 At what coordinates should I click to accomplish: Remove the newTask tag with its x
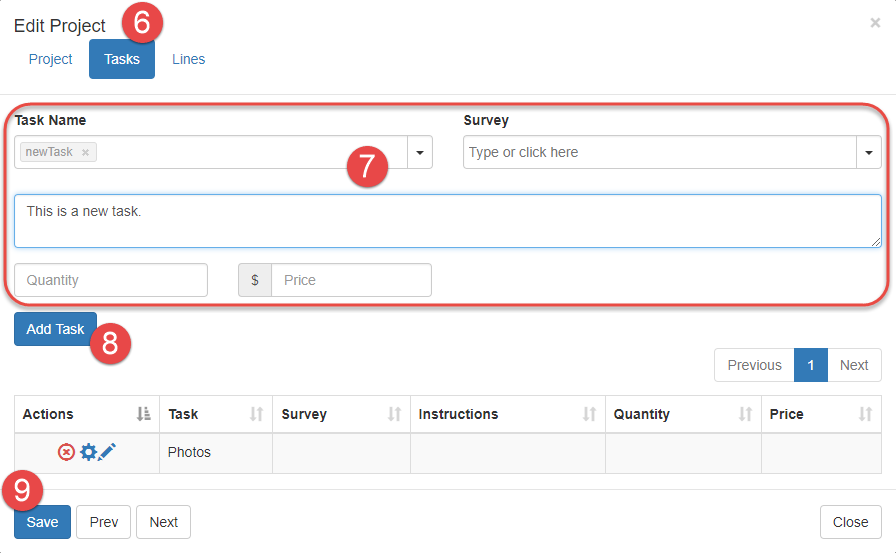[86, 152]
